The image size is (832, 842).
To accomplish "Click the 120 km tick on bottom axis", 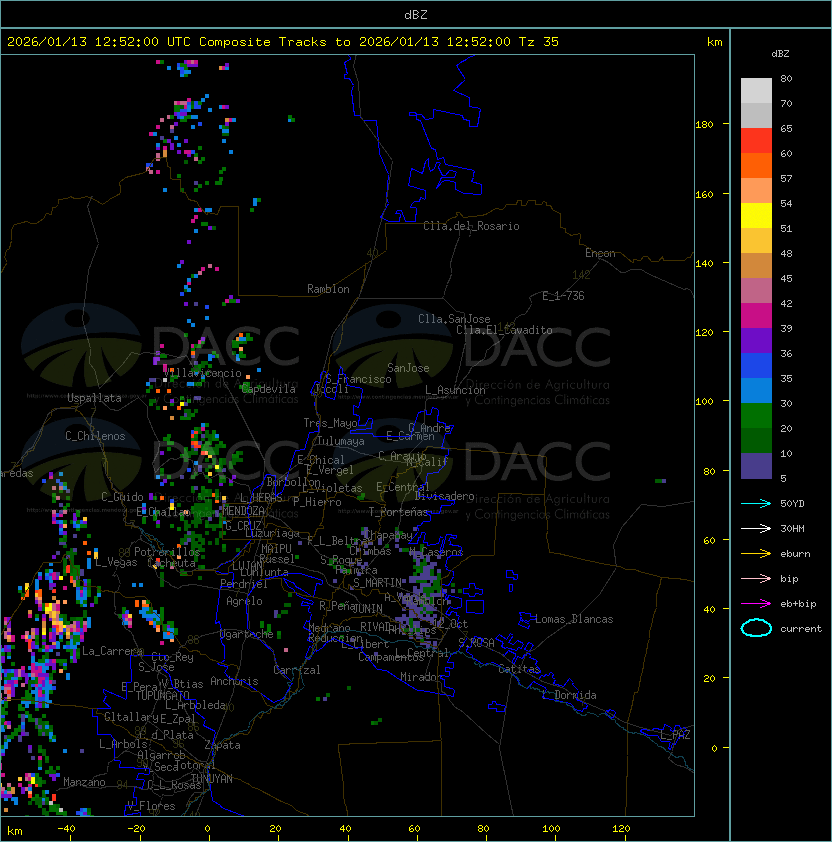I will click(622, 829).
